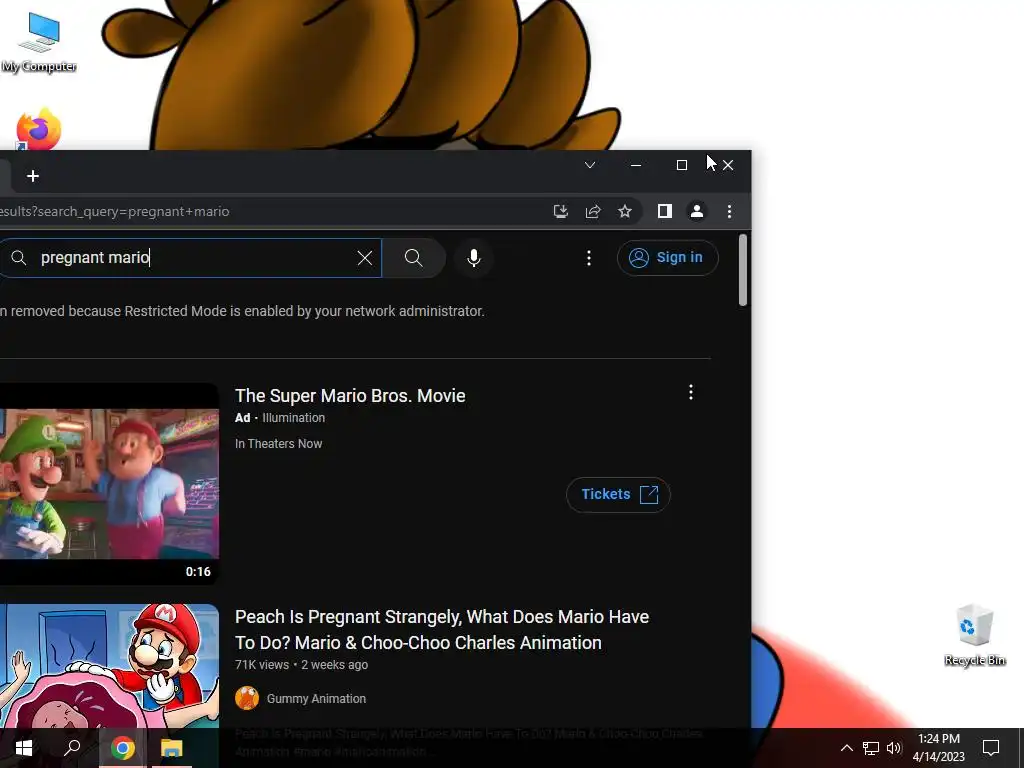Show hidden system tray icons
Screen dimensions: 1024x768
point(846,748)
